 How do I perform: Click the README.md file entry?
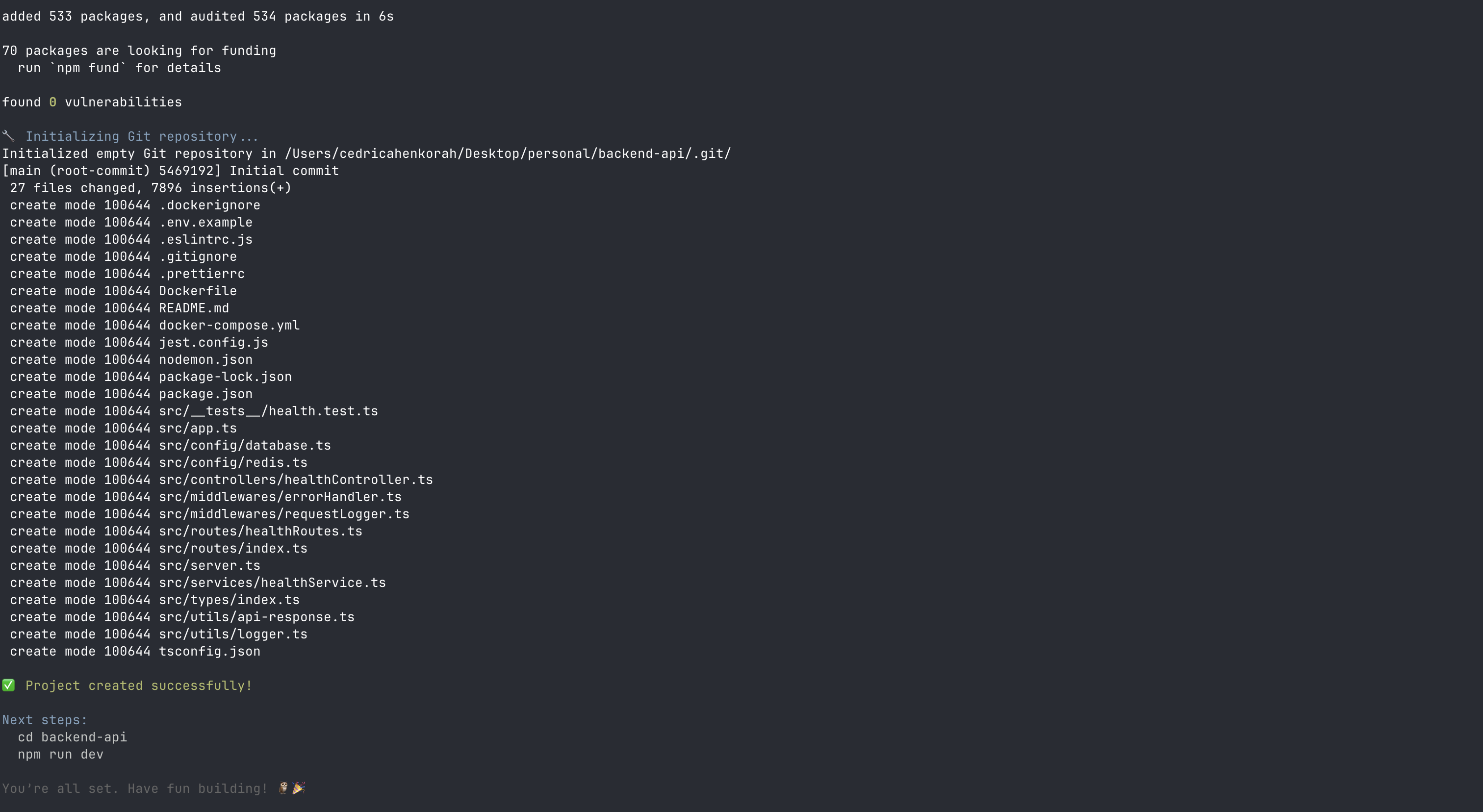point(194,308)
